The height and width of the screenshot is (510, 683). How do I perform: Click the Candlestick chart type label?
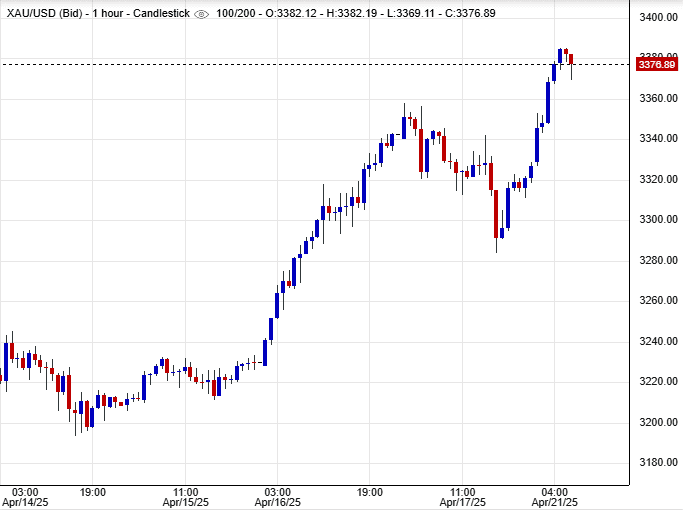tap(161, 14)
